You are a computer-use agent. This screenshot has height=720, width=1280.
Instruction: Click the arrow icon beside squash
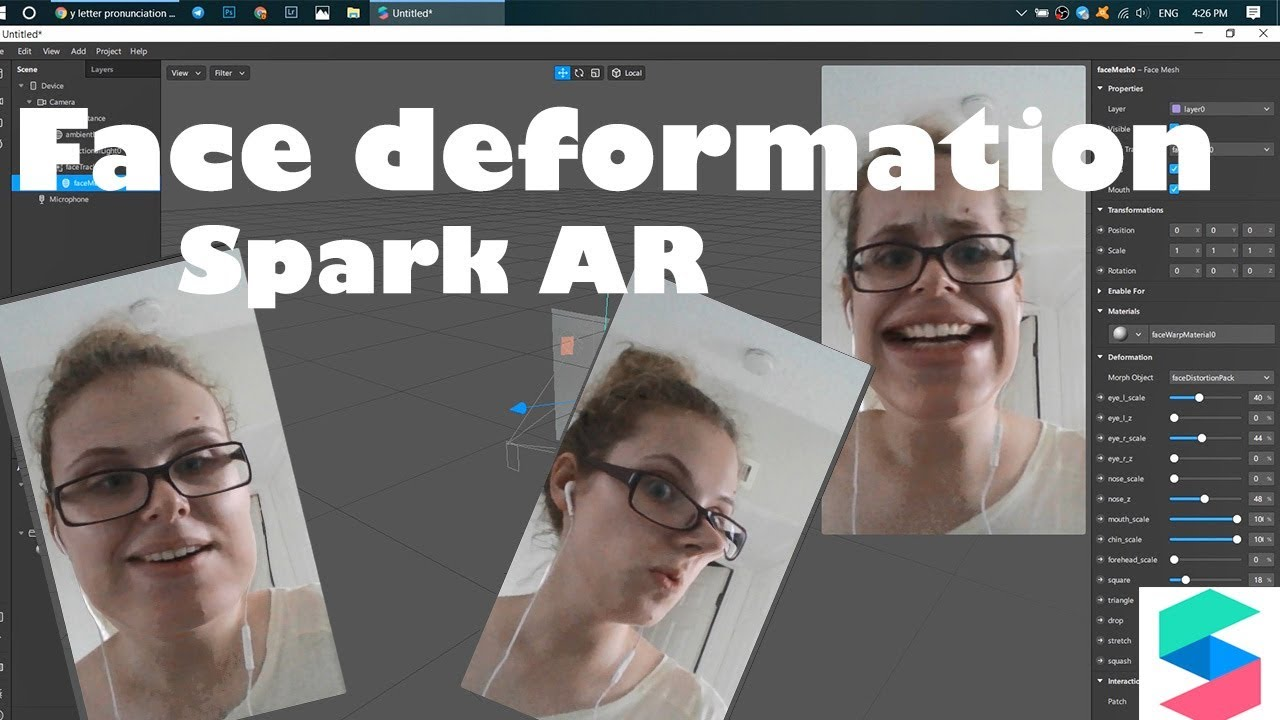click(x=1101, y=661)
